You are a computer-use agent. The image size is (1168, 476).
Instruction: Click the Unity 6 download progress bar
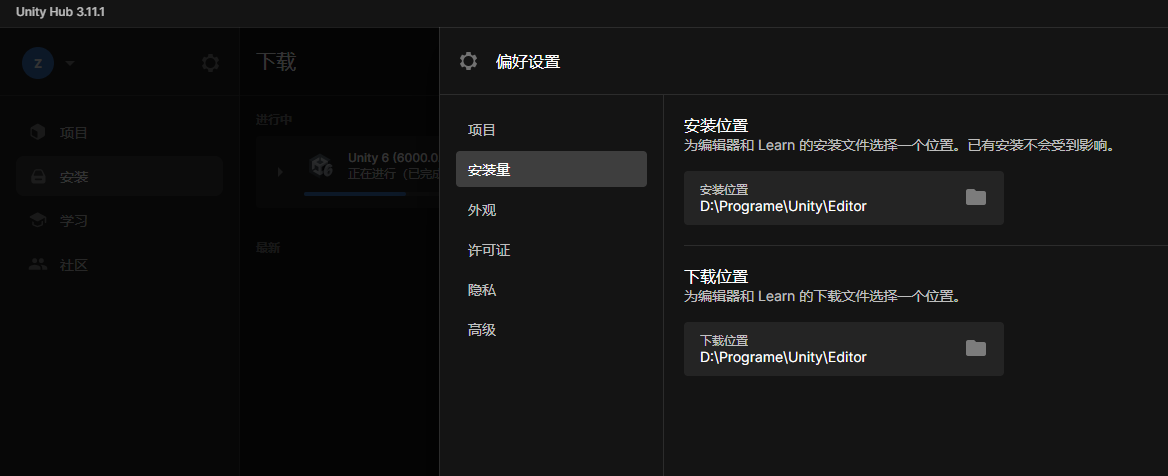tap(371, 194)
